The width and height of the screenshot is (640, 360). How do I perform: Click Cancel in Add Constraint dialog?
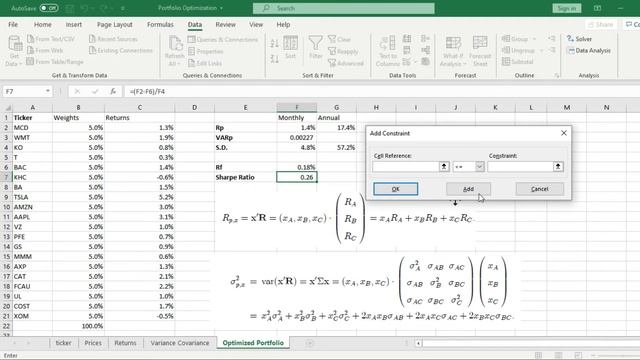coord(540,189)
